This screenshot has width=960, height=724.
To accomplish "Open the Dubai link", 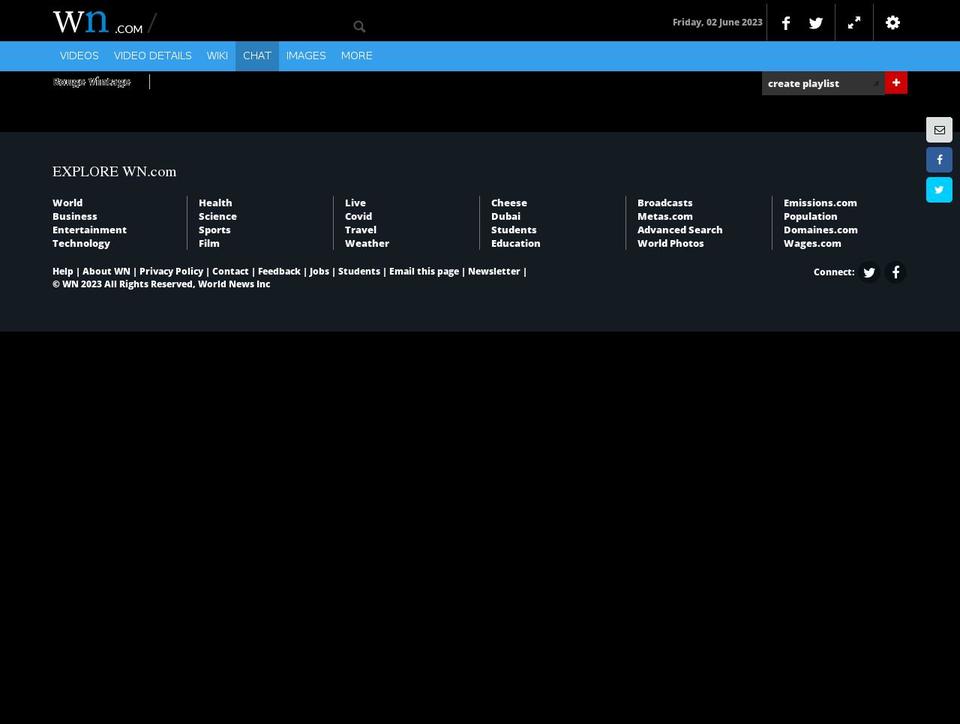I will pyautogui.click(x=506, y=216).
